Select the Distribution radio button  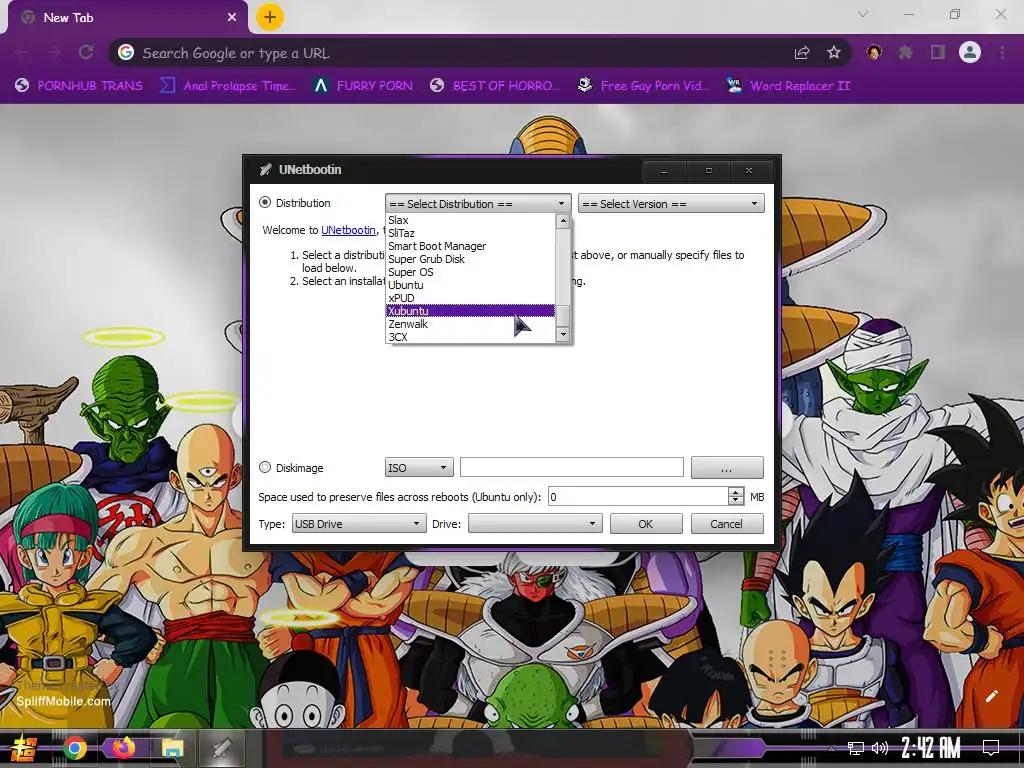[x=264, y=202]
